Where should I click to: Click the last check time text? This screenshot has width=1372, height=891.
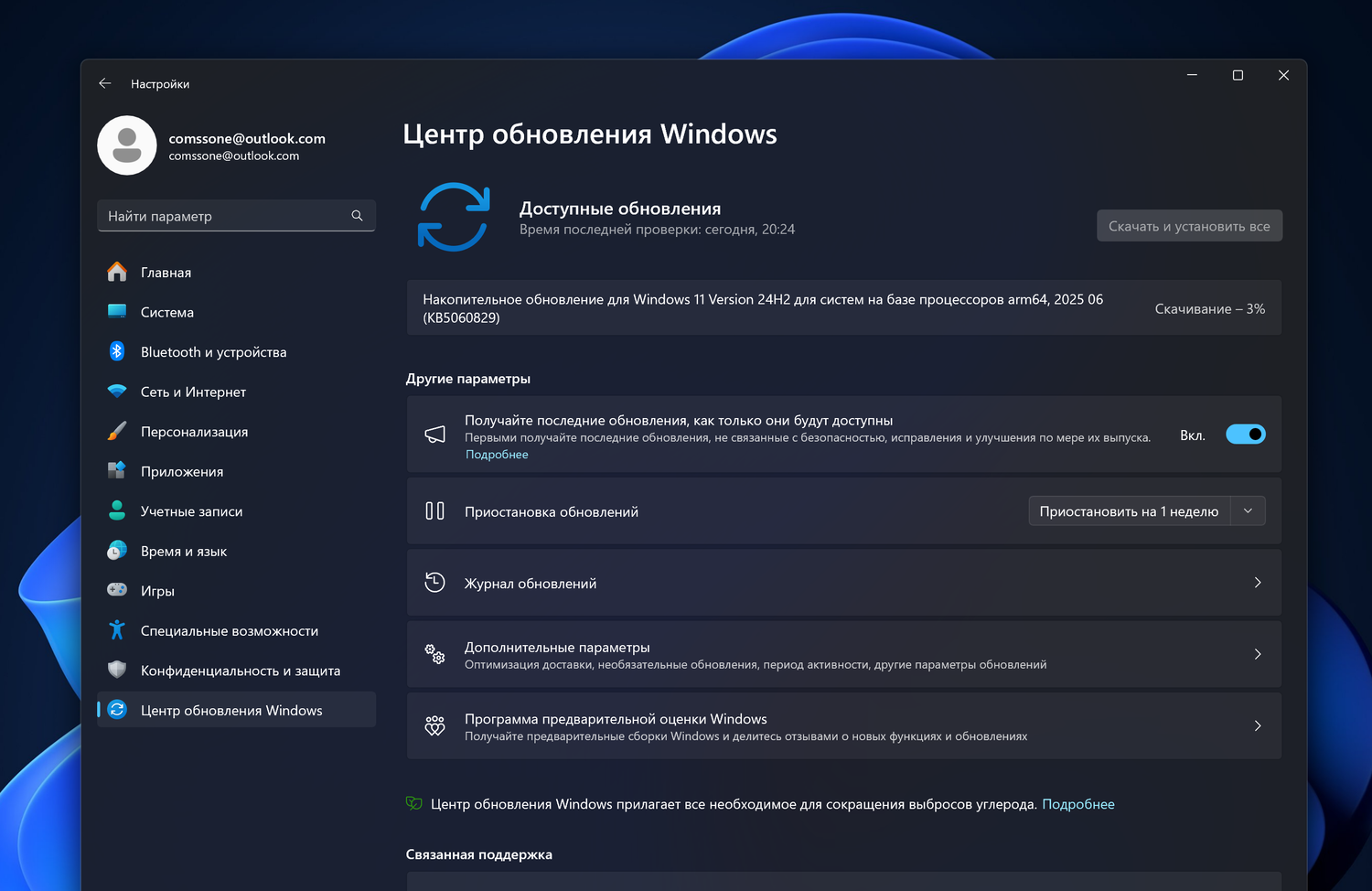(657, 230)
